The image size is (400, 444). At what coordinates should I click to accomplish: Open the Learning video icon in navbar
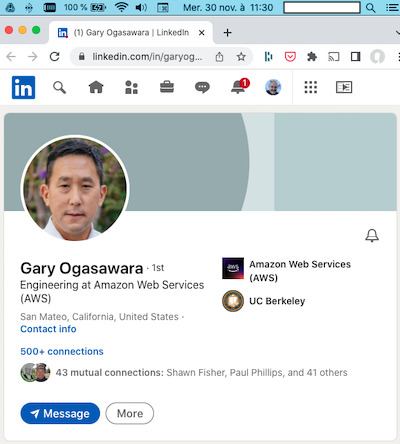344,87
